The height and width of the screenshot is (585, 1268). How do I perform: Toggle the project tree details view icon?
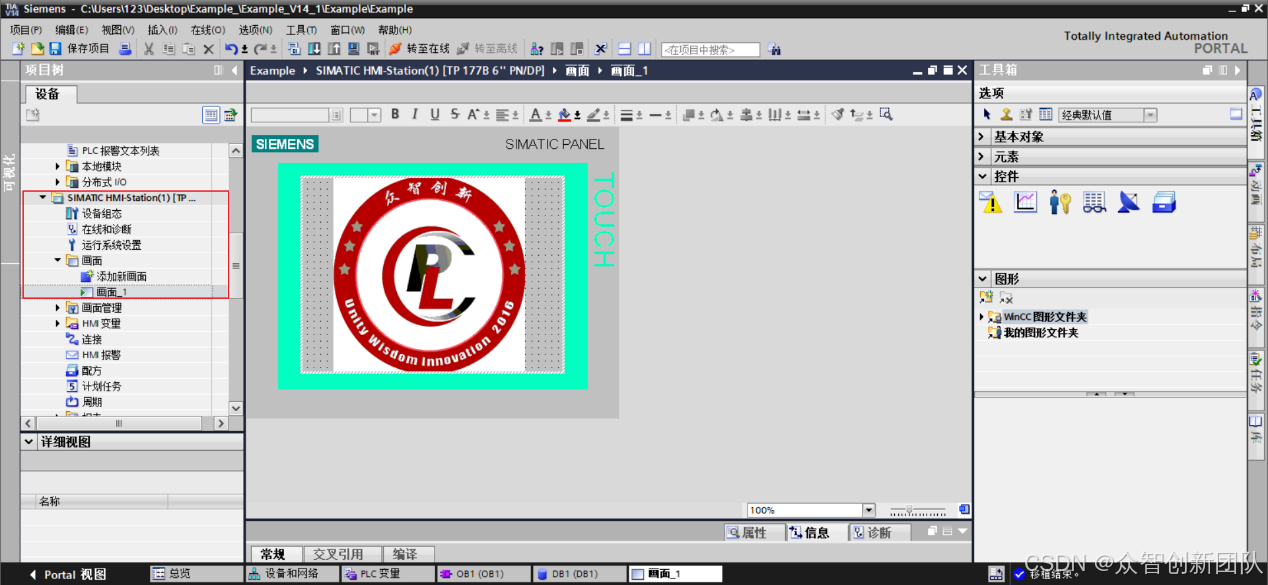click(211, 115)
